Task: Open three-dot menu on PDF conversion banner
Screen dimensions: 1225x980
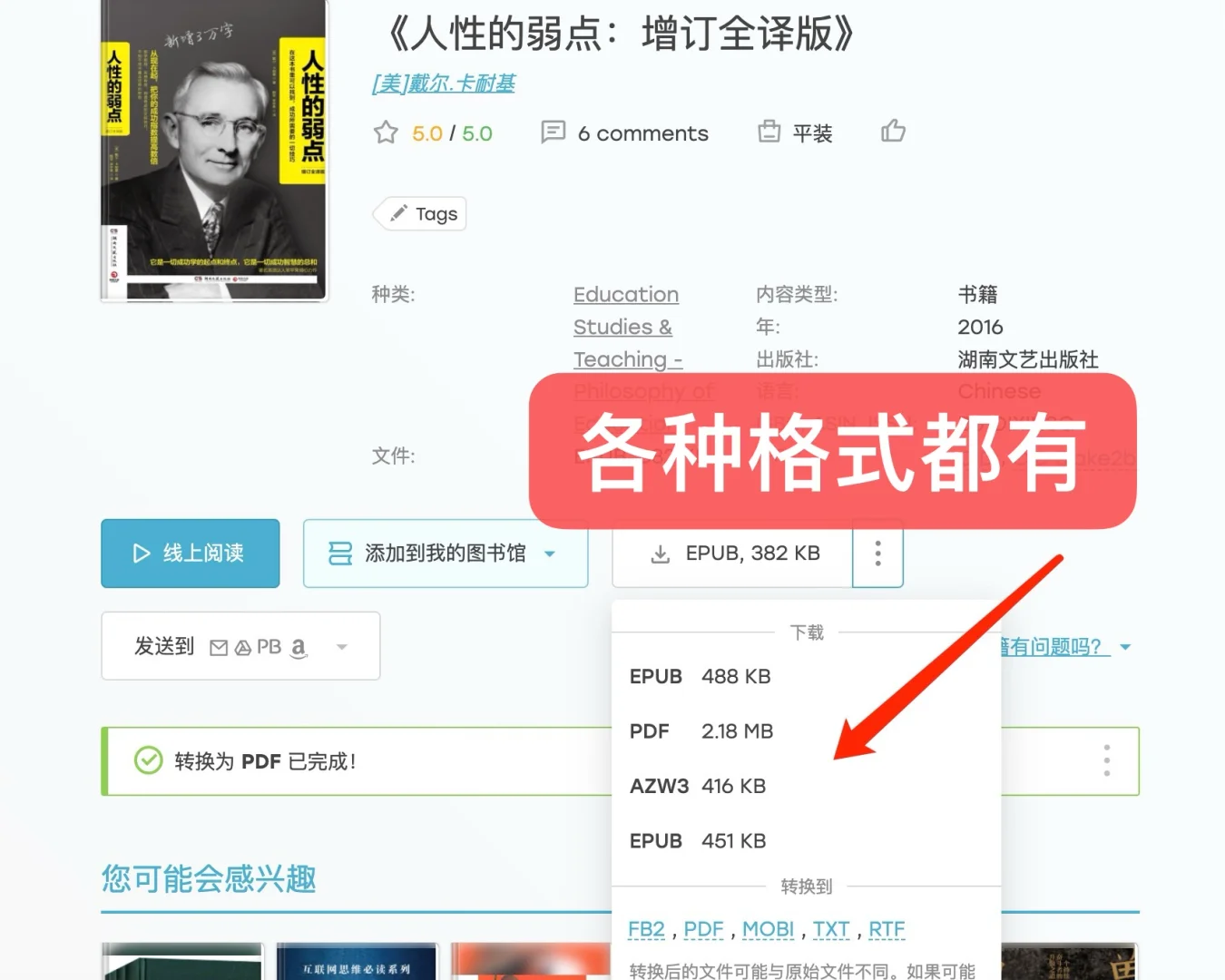Action: [x=1107, y=760]
